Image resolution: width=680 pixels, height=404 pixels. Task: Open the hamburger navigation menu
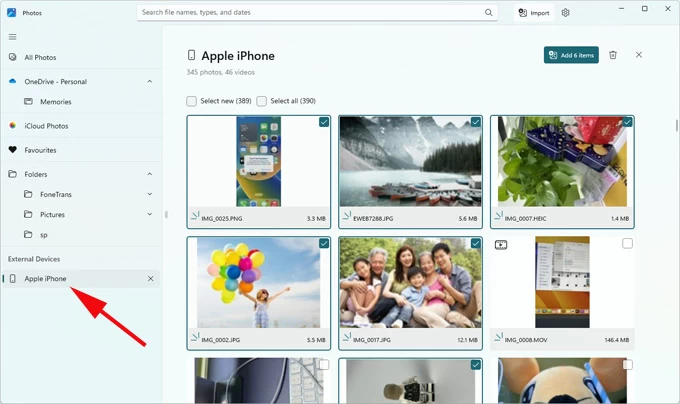[13, 37]
